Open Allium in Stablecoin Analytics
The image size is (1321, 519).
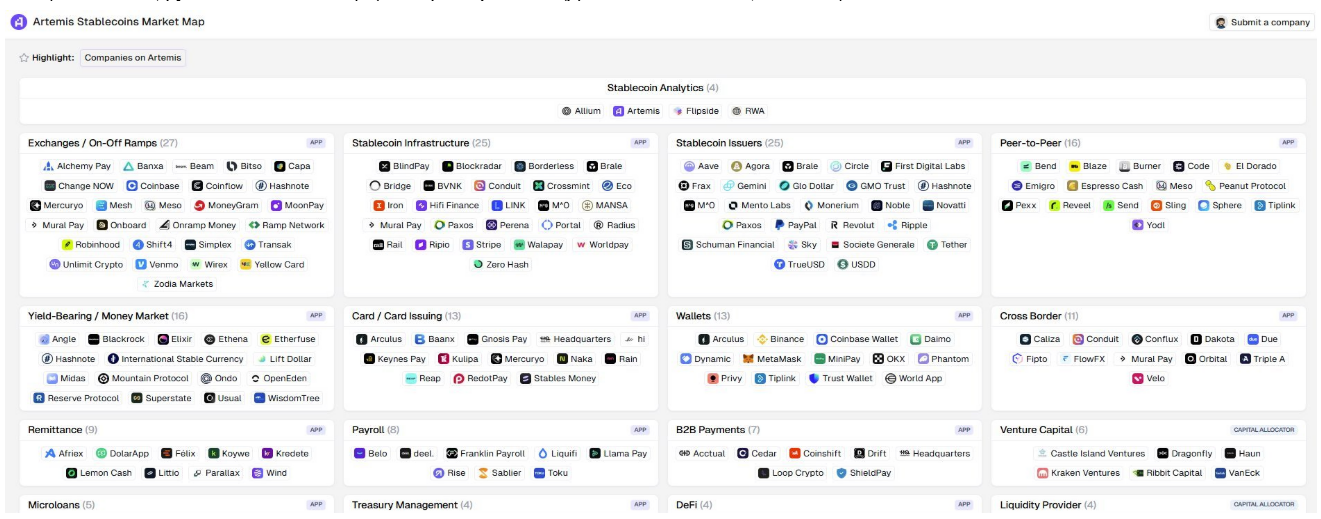pyautogui.click(x=581, y=111)
